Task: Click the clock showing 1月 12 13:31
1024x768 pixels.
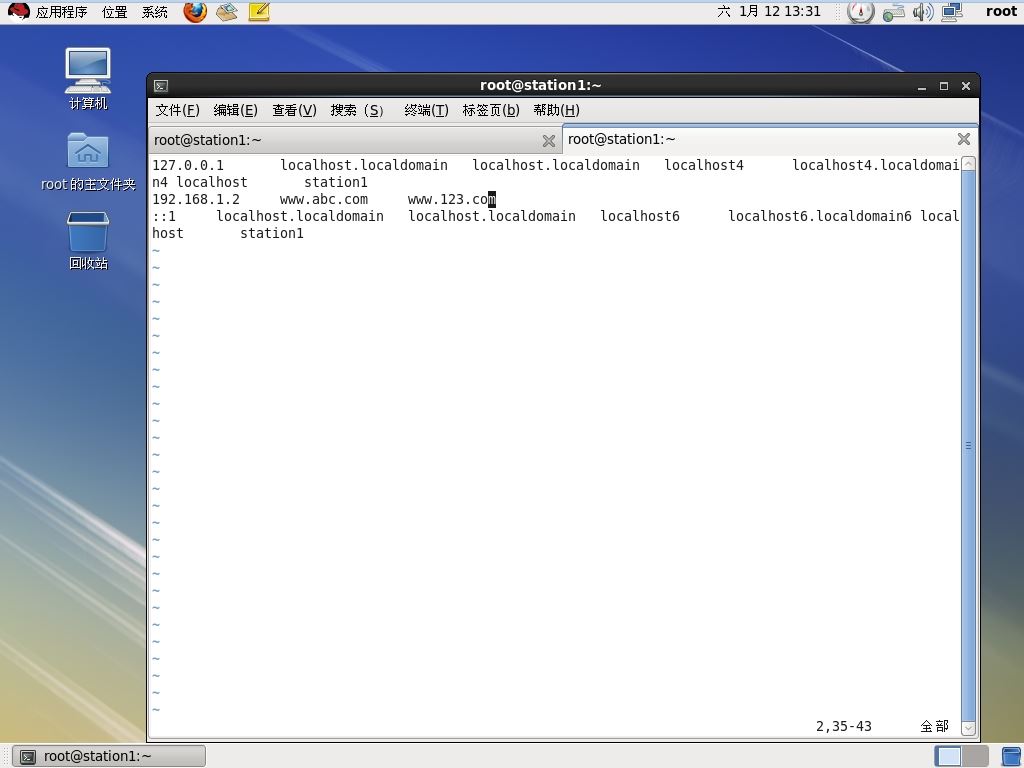Action: (769, 11)
